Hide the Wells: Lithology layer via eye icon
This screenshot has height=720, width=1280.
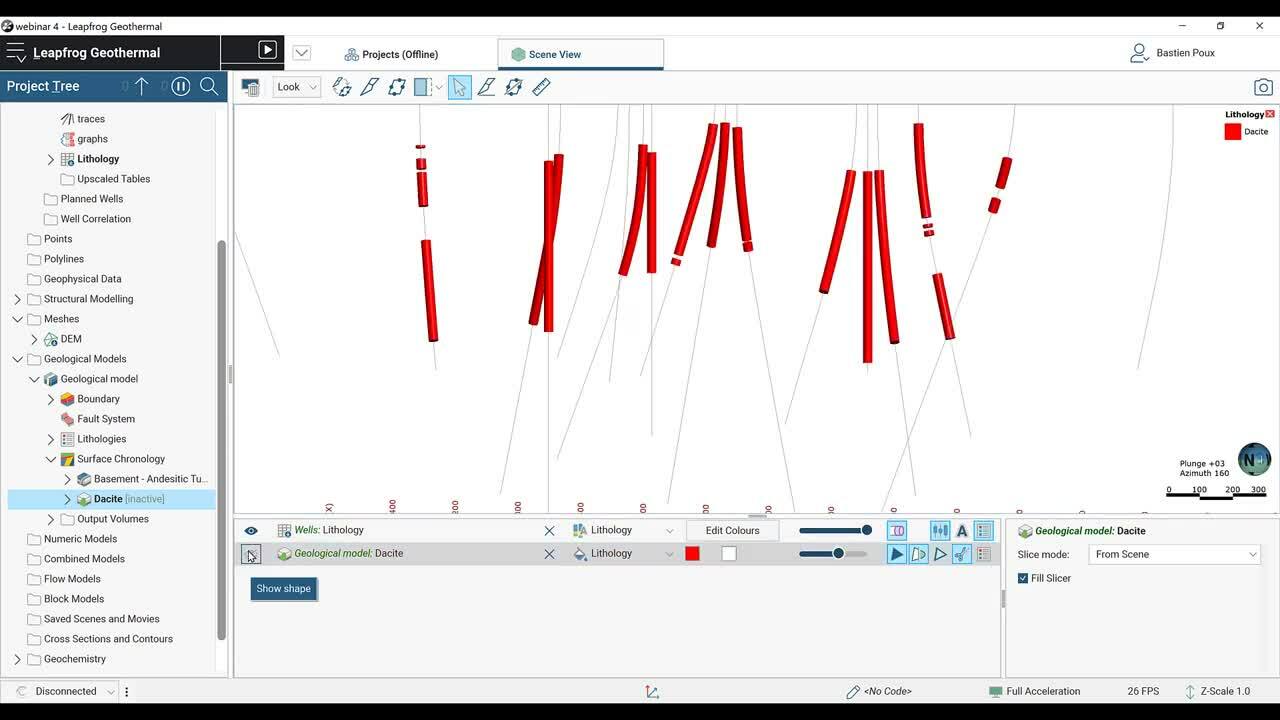(x=251, y=531)
